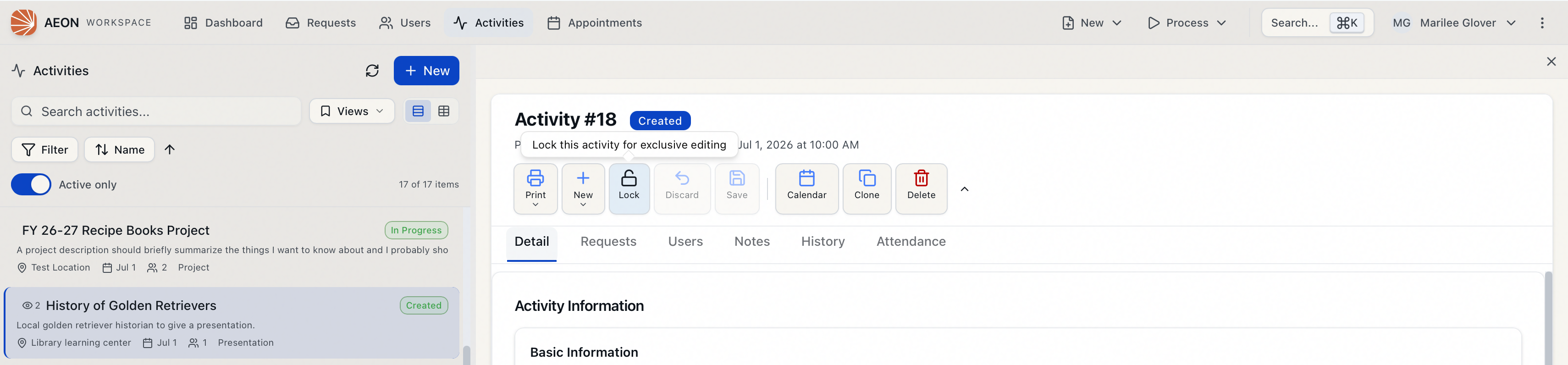1568x365 pixels.
Task: Open FY 26-27 Recipe Books Project
Action: pyautogui.click(x=116, y=231)
